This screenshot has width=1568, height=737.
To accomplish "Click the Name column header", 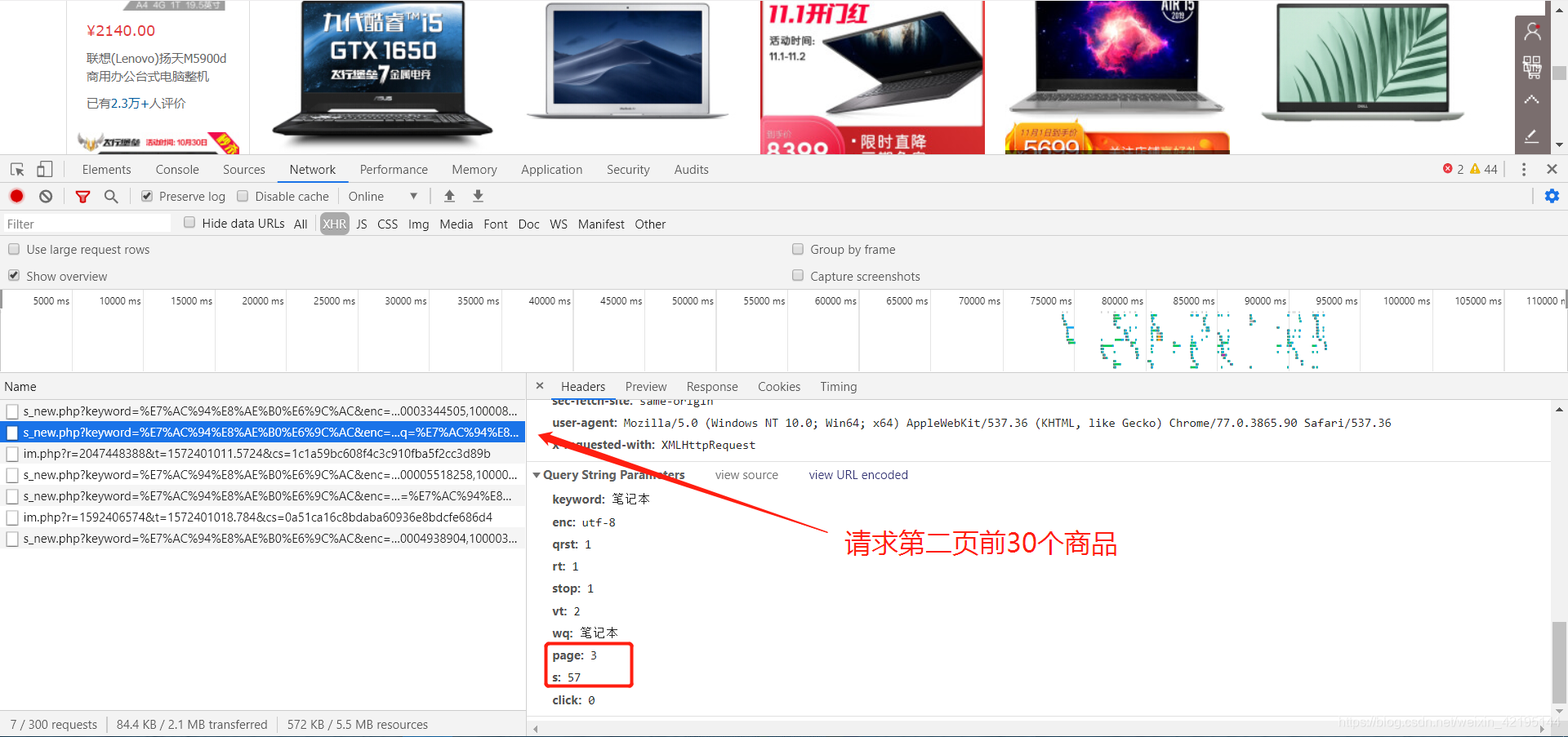I will pos(263,387).
